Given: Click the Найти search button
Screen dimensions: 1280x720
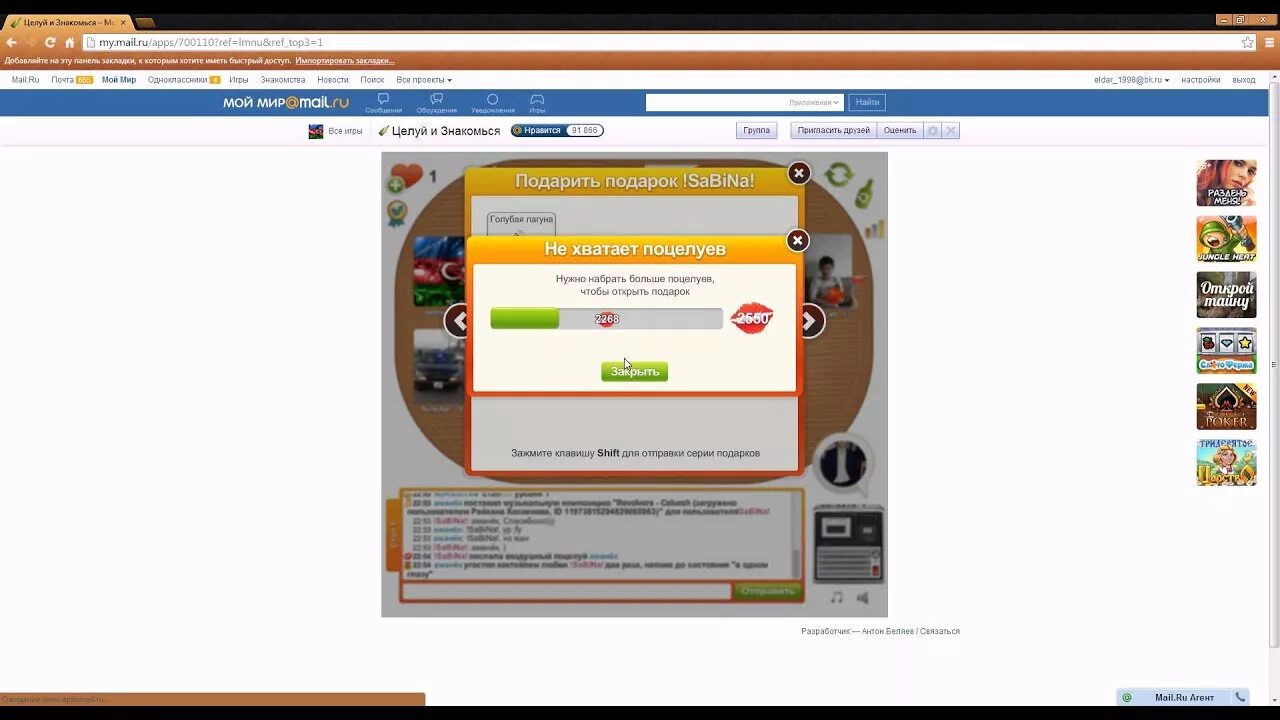Looking at the screenshot, I should click(x=867, y=102).
